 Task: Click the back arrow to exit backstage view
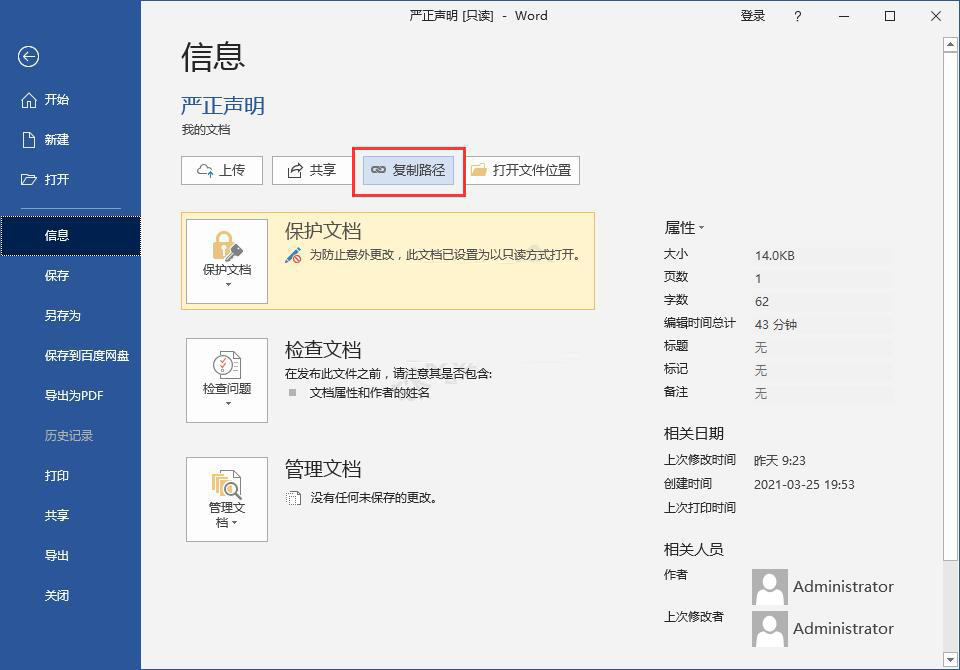(x=28, y=57)
